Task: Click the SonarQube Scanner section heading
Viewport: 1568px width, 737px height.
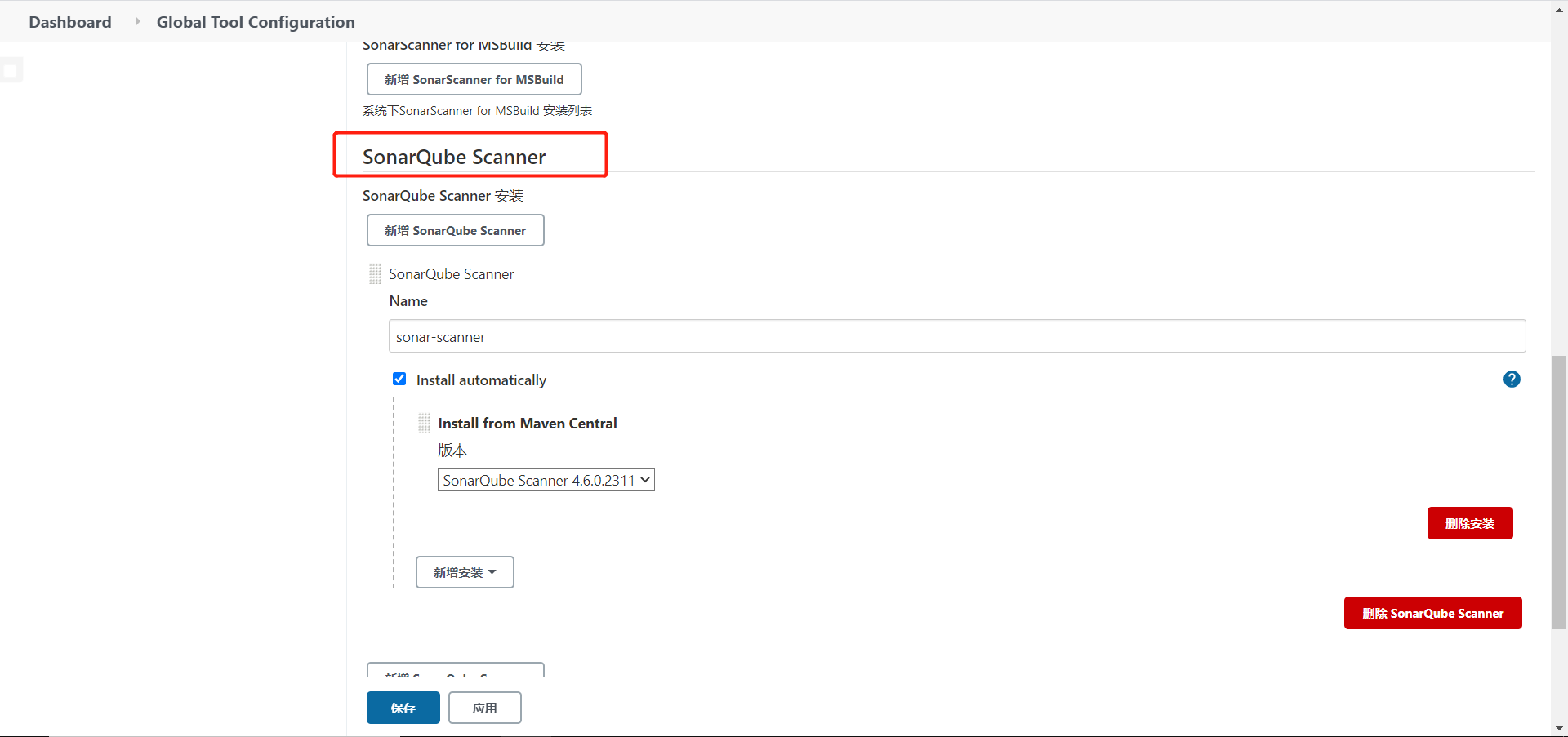Action: click(x=454, y=157)
